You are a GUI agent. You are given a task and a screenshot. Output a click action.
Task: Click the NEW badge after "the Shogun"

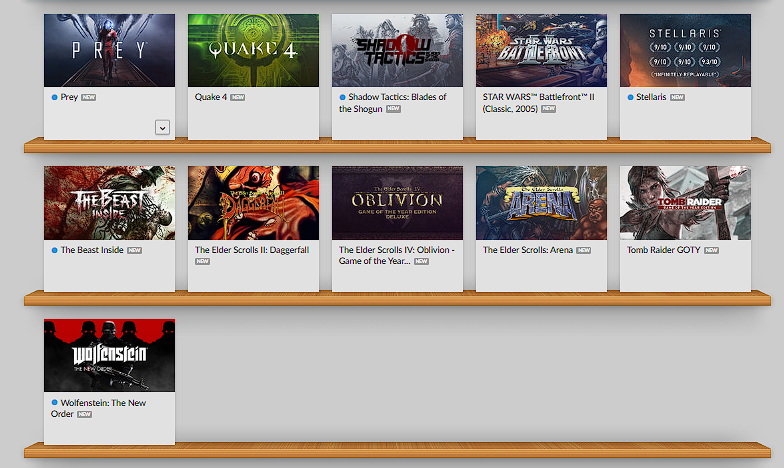pos(394,109)
